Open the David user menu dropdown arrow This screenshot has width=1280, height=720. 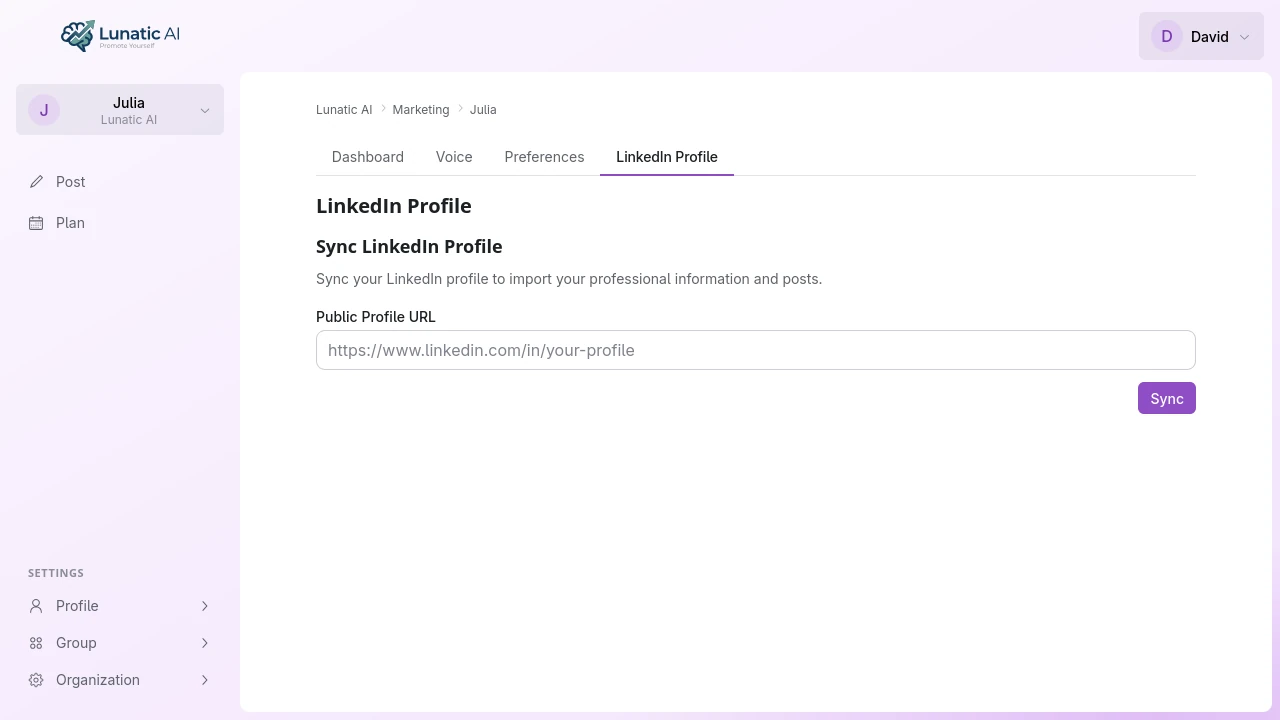[1244, 37]
